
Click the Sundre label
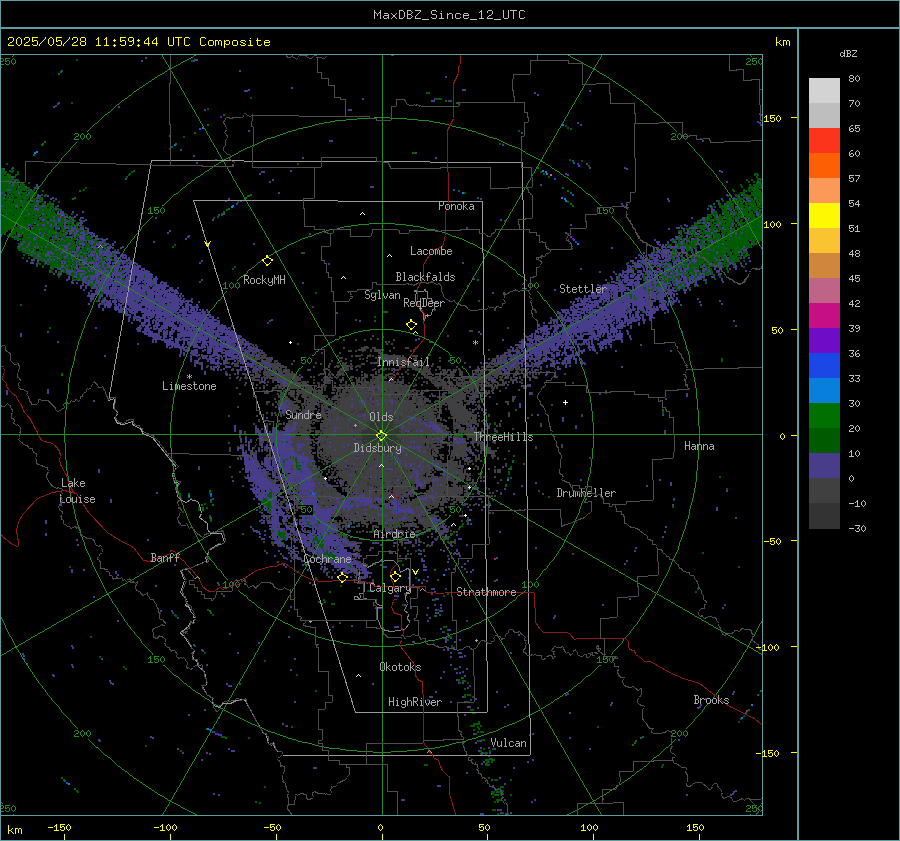pyautogui.click(x=303, y=414)
